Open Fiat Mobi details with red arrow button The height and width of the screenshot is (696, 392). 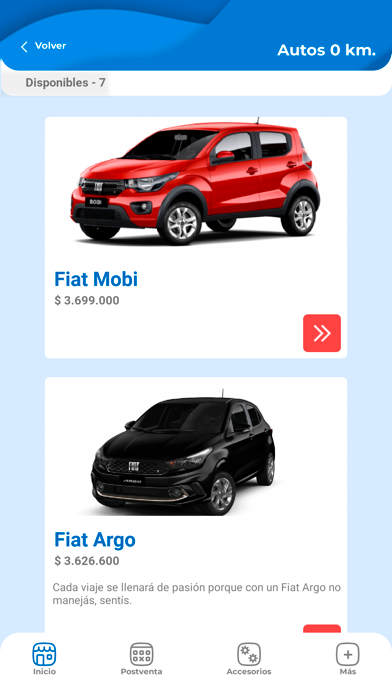click(x=322, y=333)
